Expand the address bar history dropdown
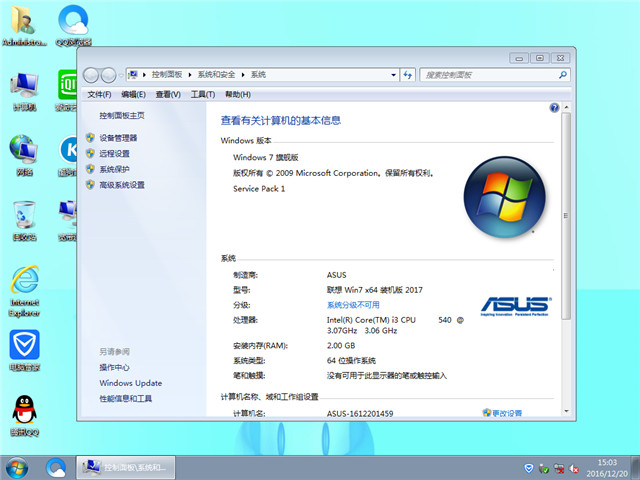 click(393, 75)
